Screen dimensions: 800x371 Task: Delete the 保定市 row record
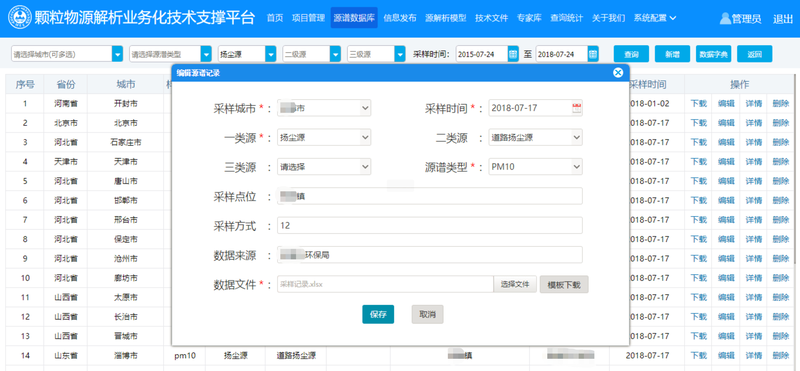[x=781, y=239]
